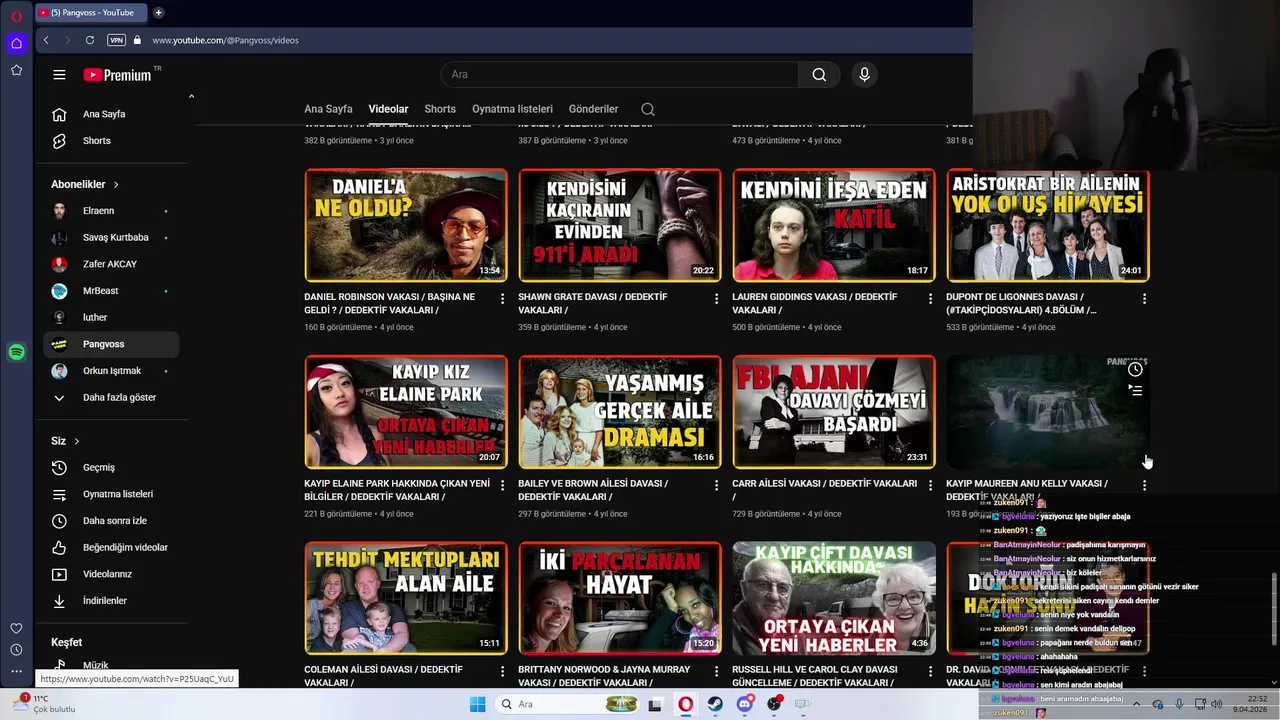Select the Videolar channel tab
The width and height of the screenshot is (1280, 720).
388,109
